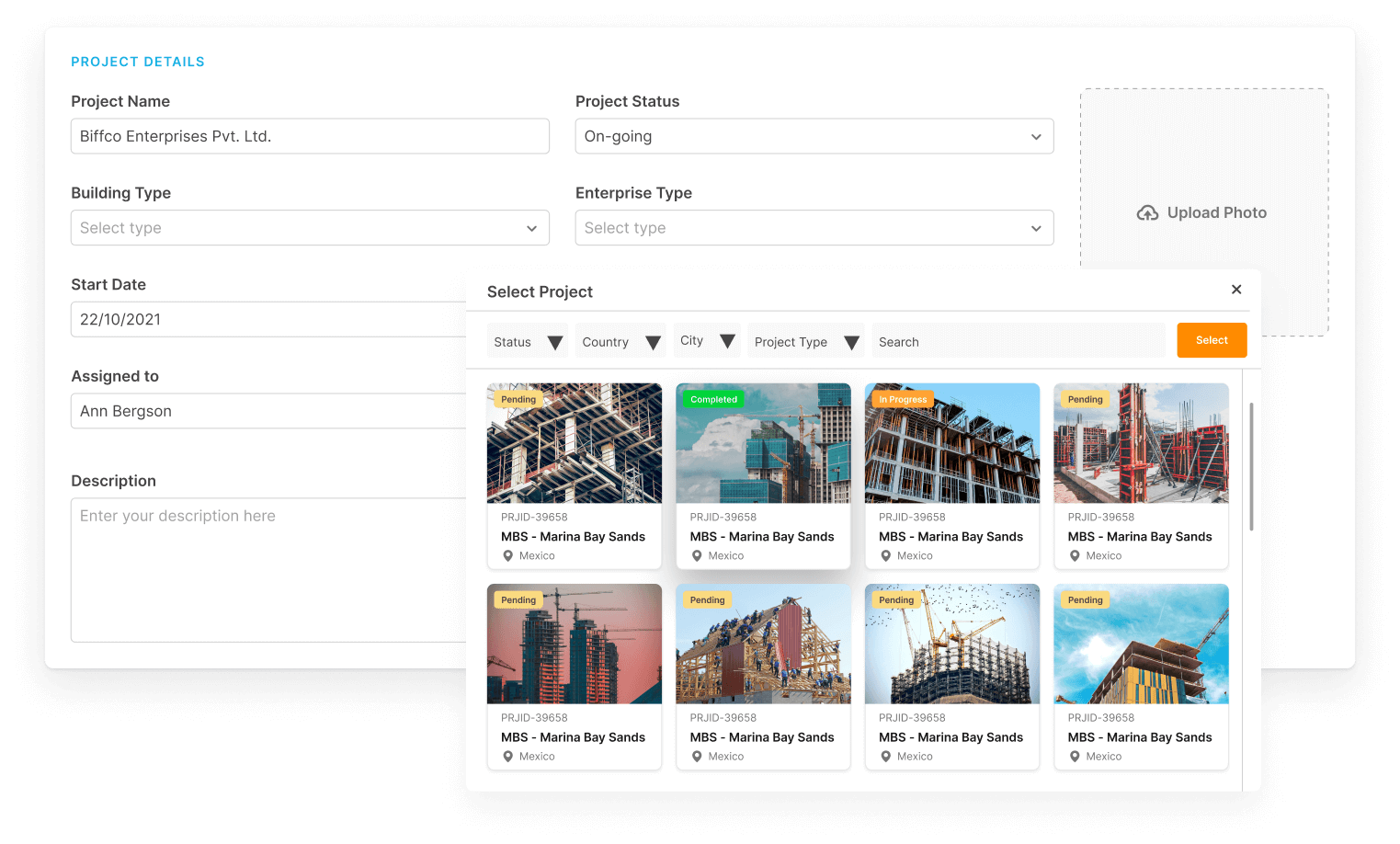This screenshot has height=844, width=1400.
Task: Click the project list vertical scrollbar
Action: 1251,466
